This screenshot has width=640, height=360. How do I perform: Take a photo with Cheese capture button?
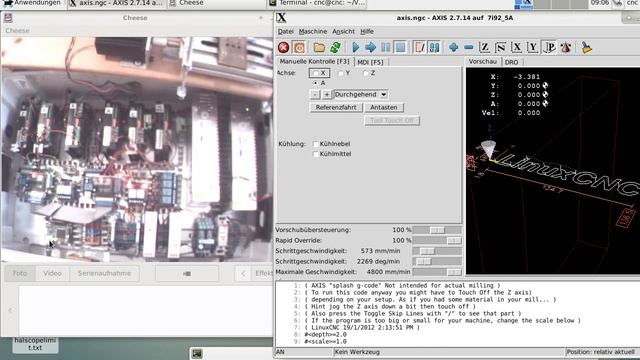(x=187, y=273)
